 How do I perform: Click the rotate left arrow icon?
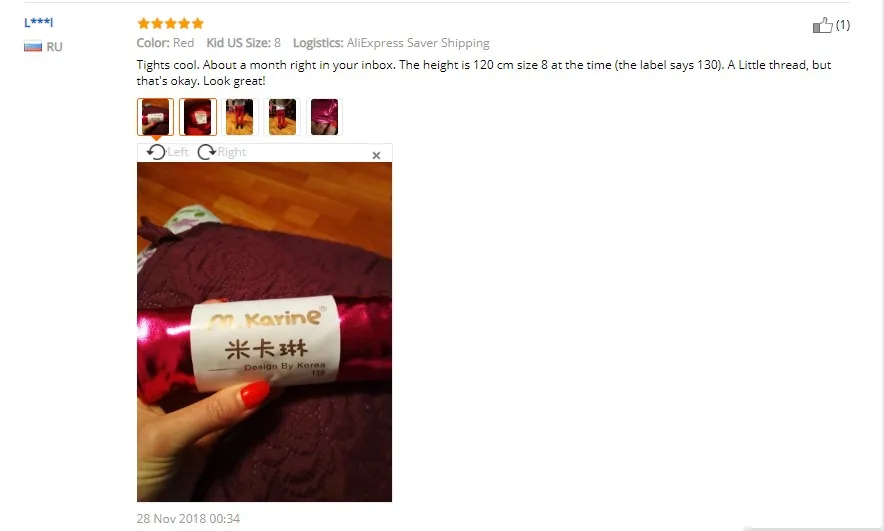click(x=156, y=152)
